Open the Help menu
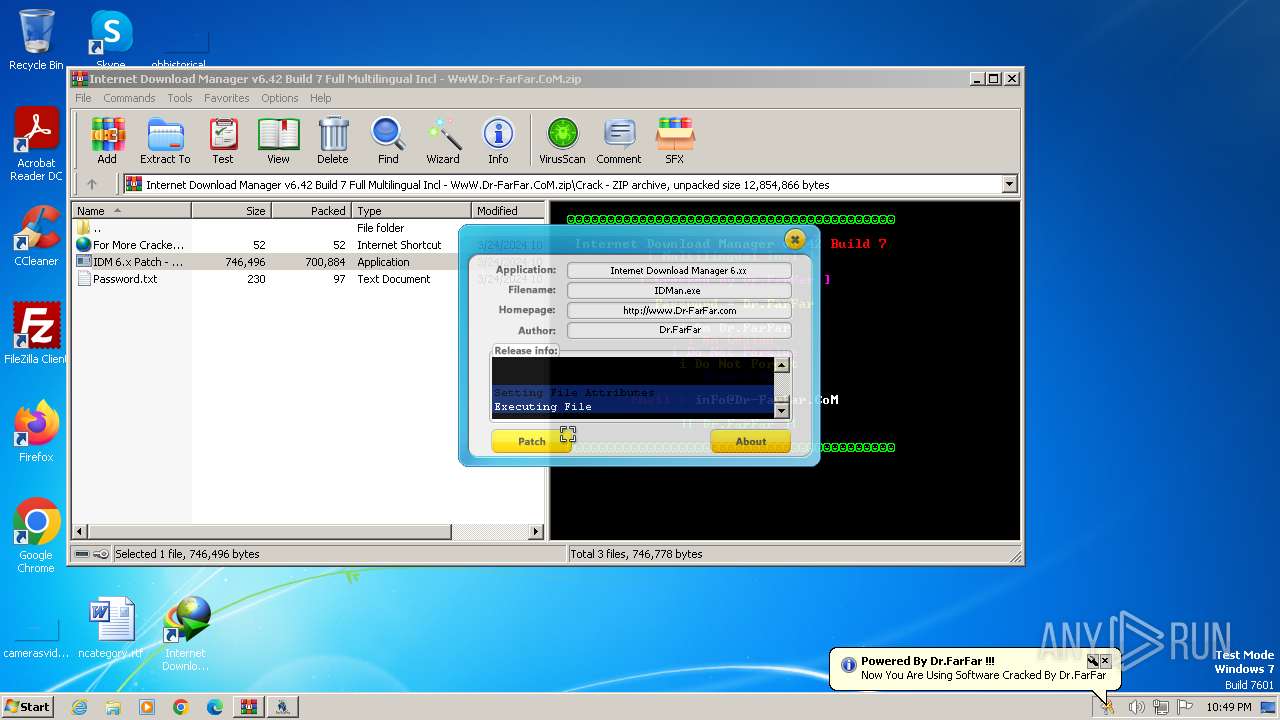 (321, 98)
